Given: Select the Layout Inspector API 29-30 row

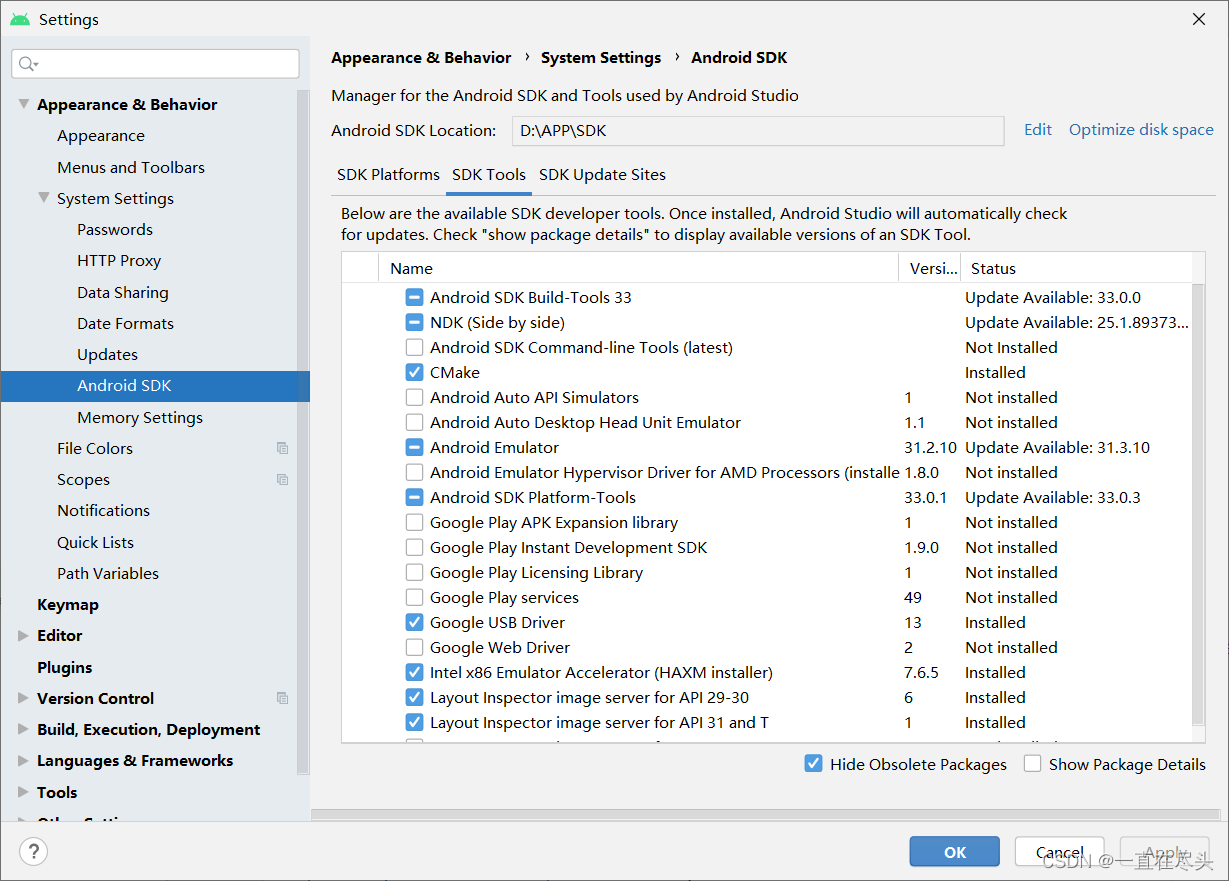Looking at the screenshot, I should tap(767, 697).
